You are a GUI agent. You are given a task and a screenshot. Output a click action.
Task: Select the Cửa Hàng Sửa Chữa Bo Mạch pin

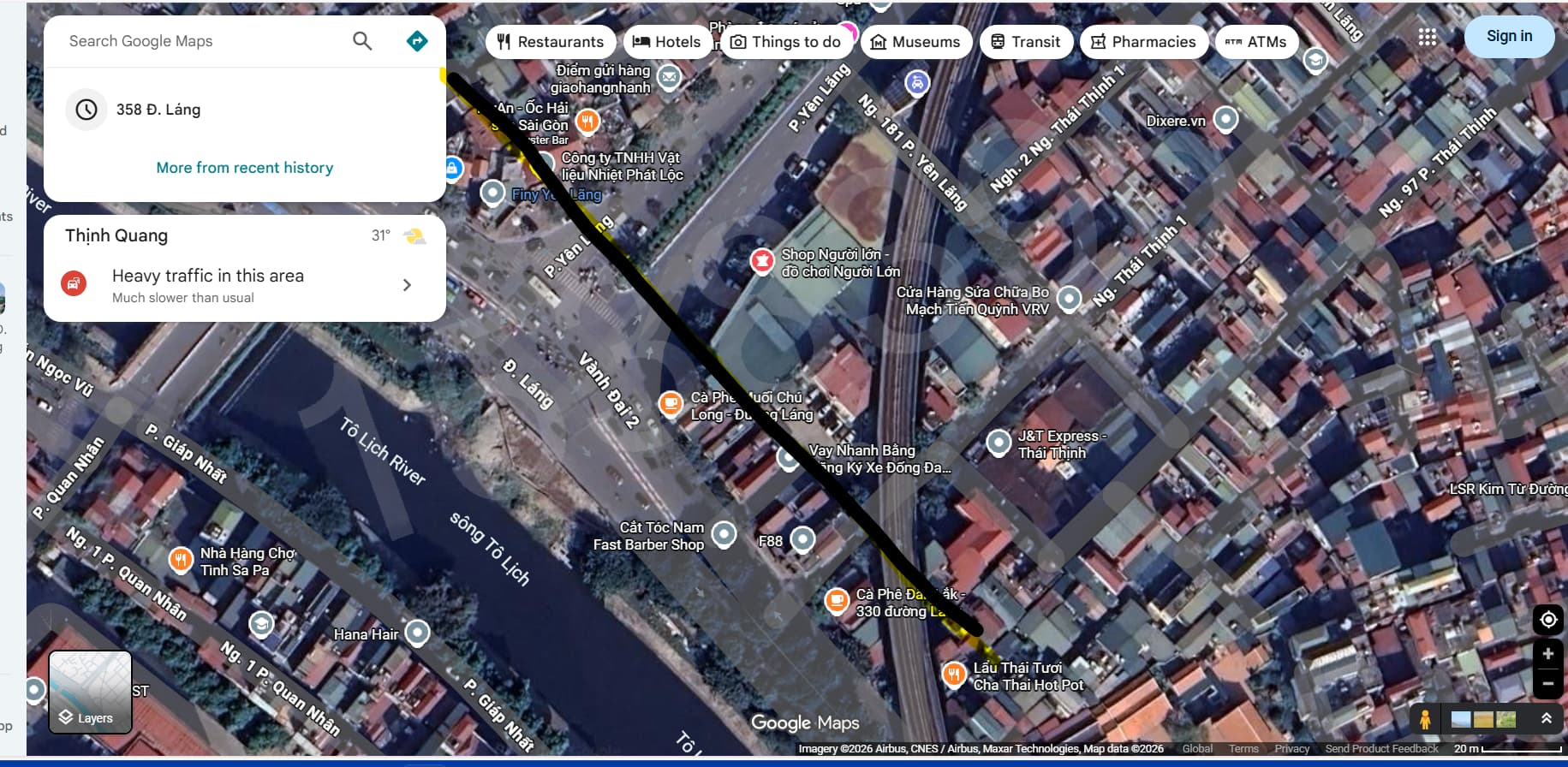point(1069,299)
